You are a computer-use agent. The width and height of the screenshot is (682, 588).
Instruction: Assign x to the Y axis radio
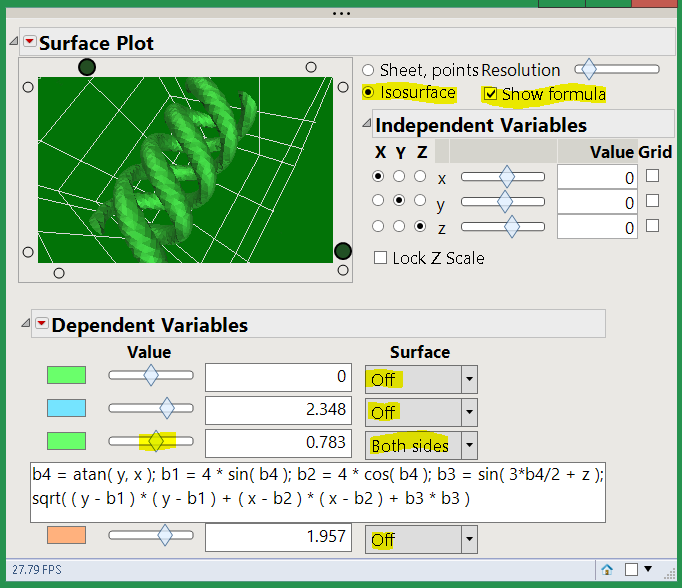399,176
